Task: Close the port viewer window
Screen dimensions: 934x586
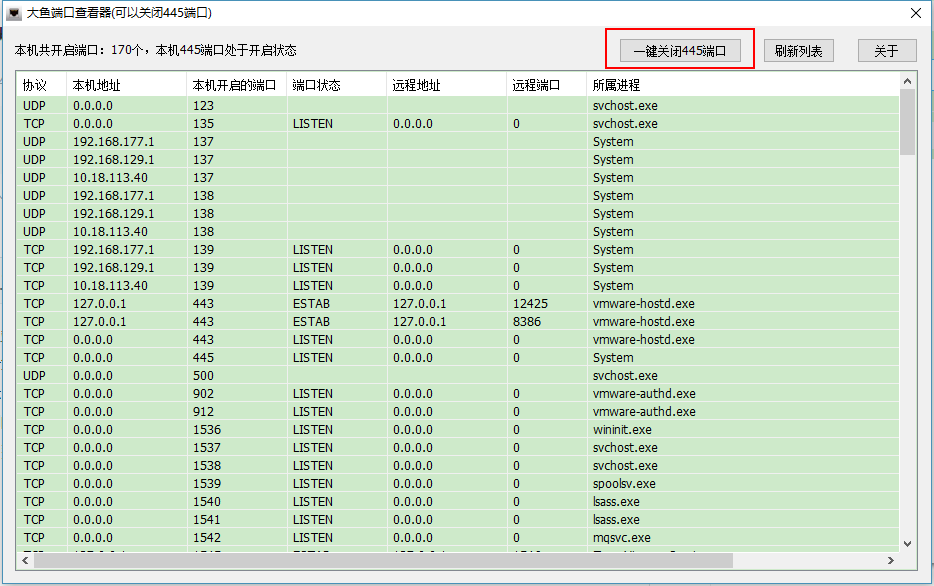Action: point(915,13)
